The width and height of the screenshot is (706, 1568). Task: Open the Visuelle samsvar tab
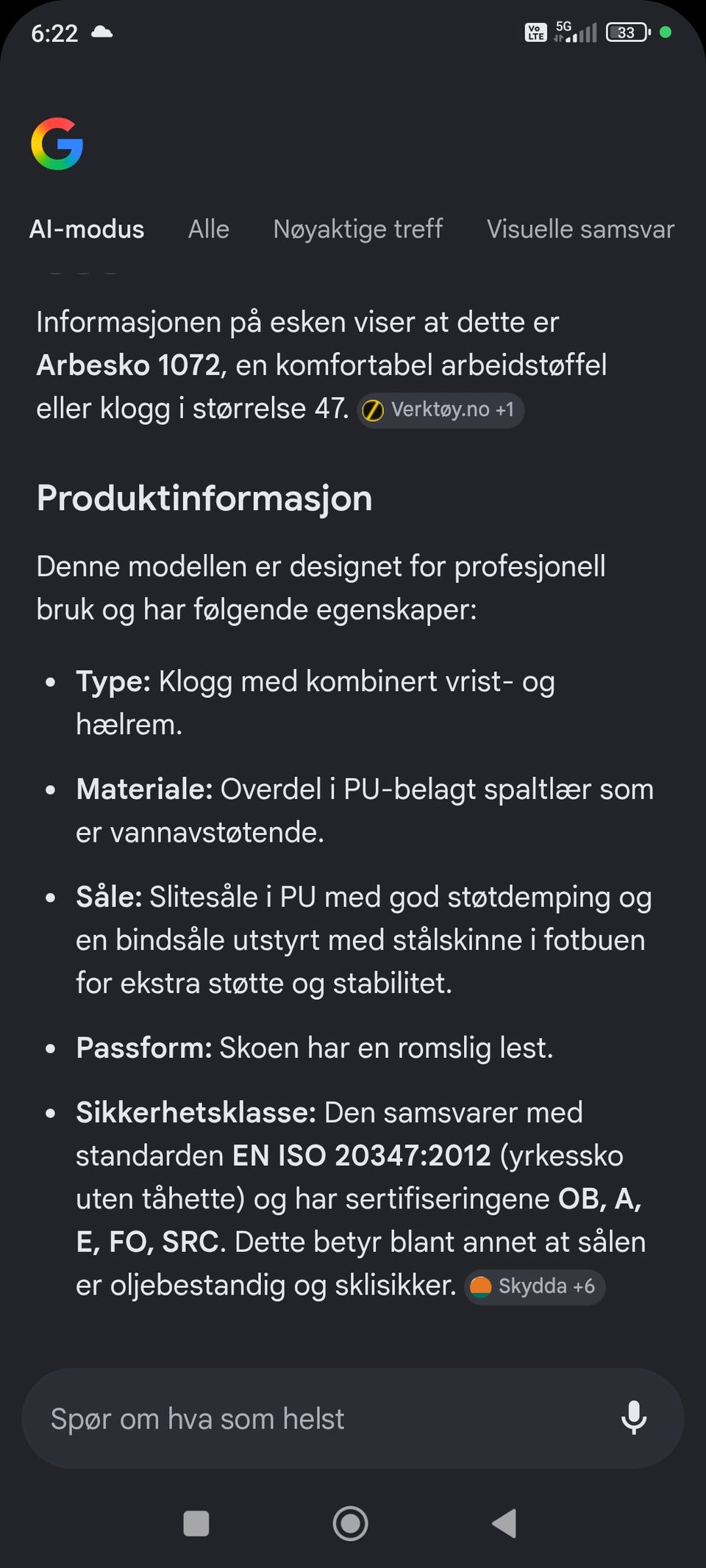[580, 229]
